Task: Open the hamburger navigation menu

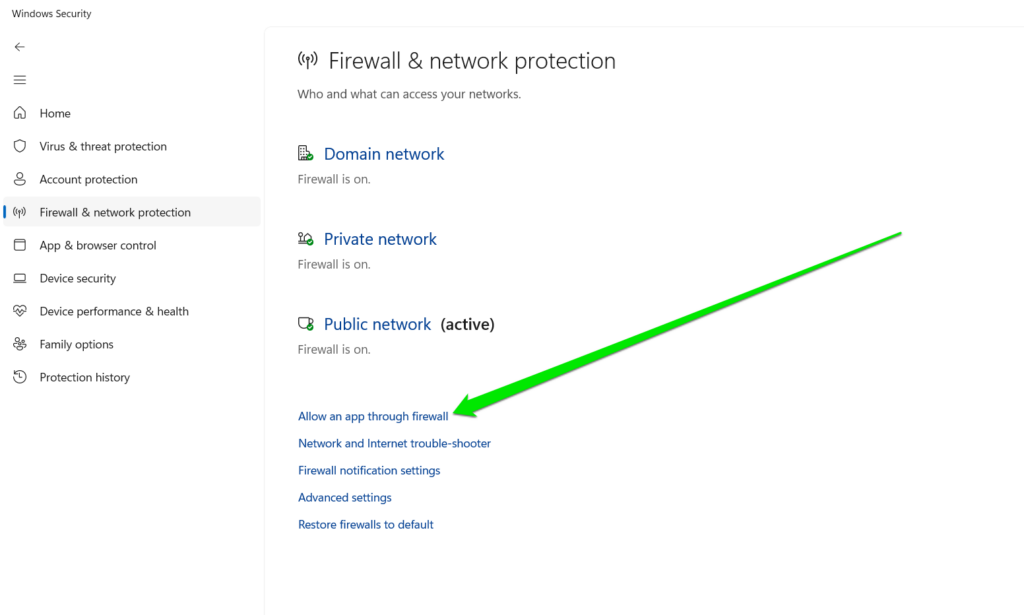Action: pyautogui.click(x=20, y=80)
